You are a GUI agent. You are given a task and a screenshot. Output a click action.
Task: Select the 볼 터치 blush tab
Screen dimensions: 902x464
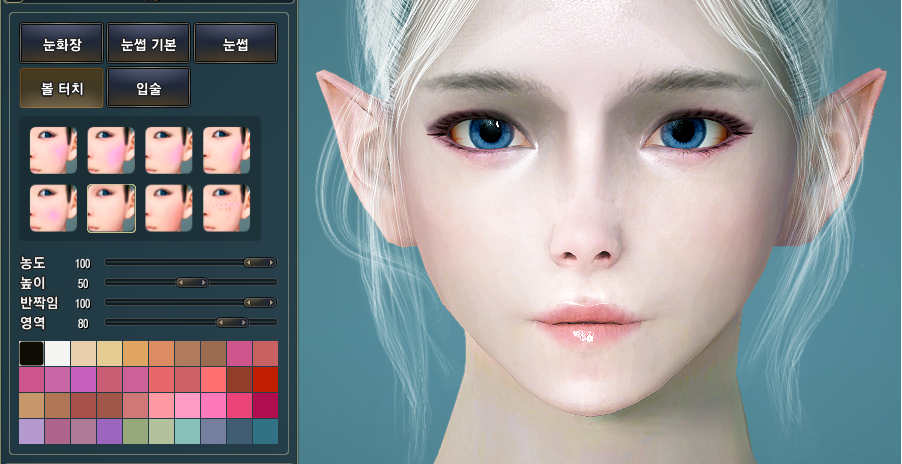tap(62, 88)
